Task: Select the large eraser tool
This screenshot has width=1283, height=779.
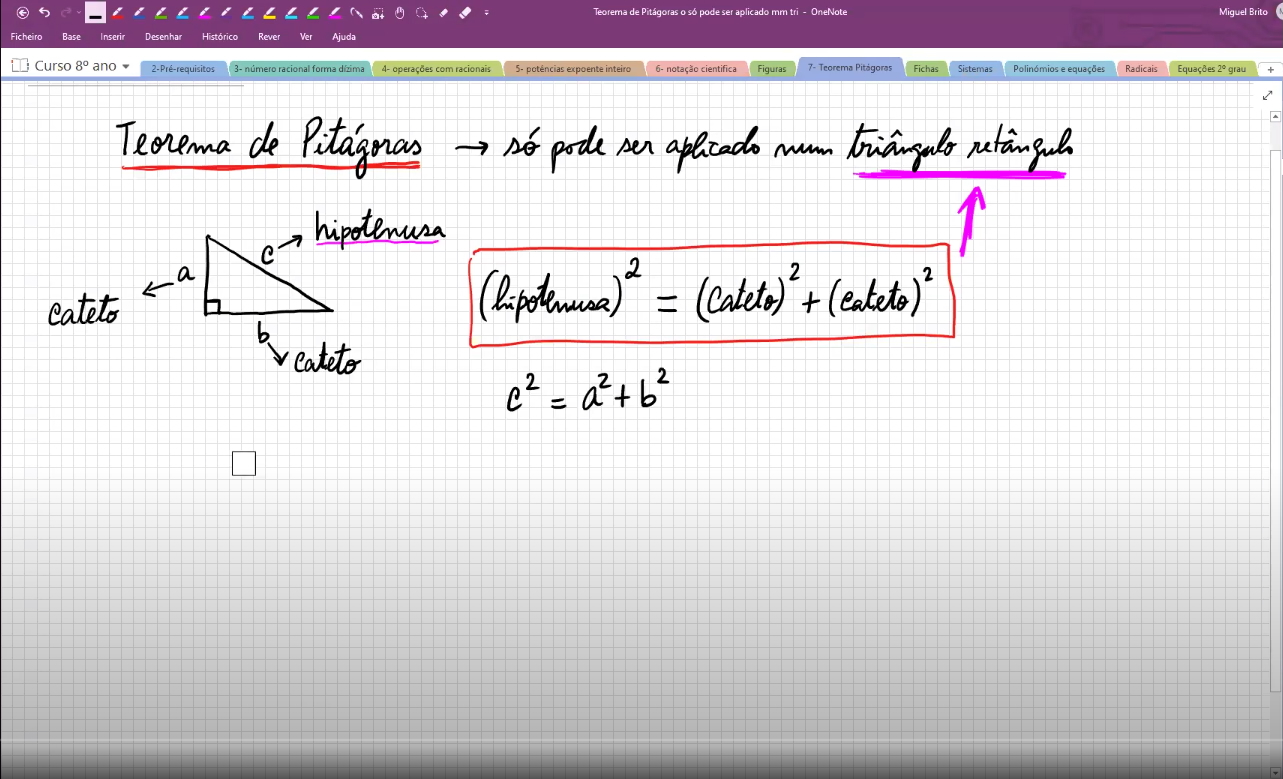Action: 464,13
